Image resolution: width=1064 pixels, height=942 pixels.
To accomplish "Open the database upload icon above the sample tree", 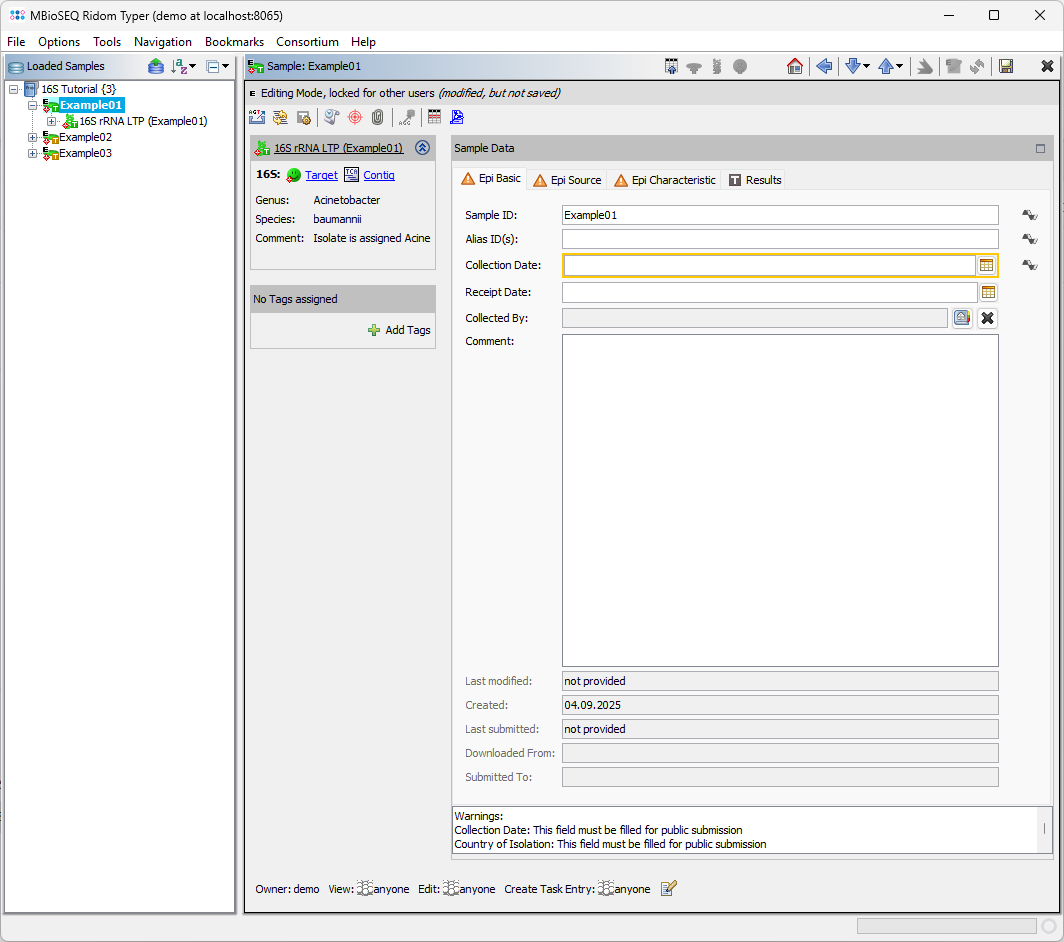I will pos(156,66).
